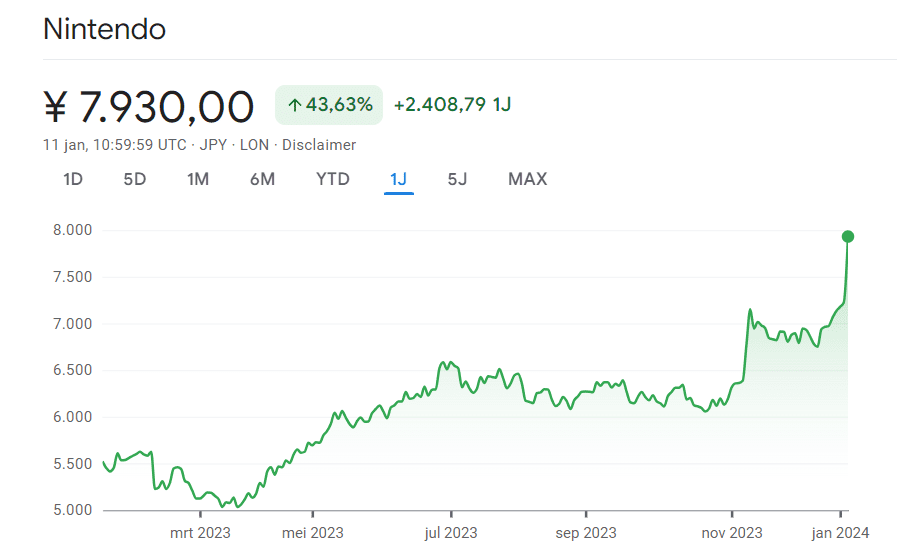The image size is (897, 557).
Task: Click the 7.500 y-axis label
Action: click(x=72, y=277)
